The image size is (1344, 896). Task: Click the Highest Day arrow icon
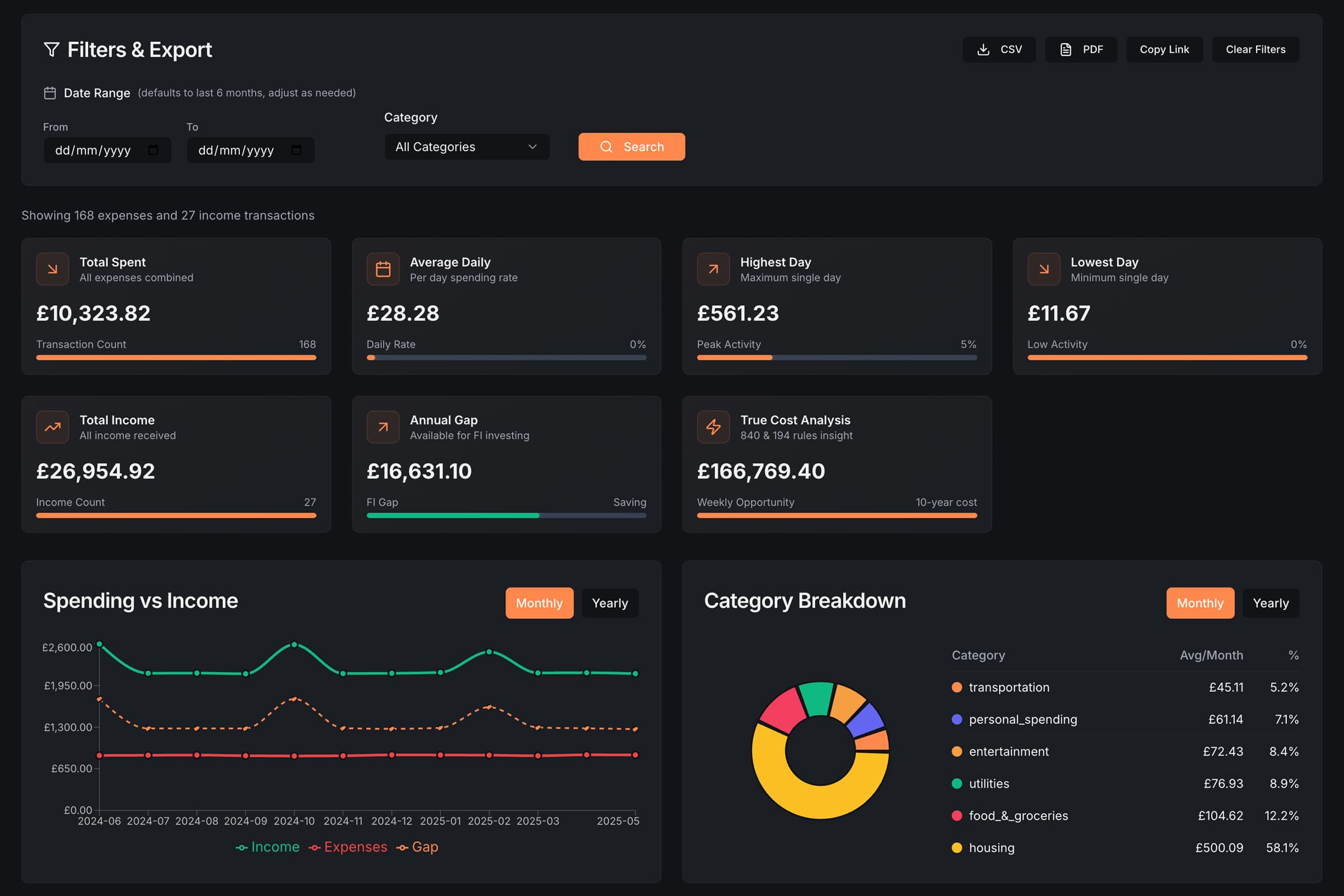(x=713, y=269)
